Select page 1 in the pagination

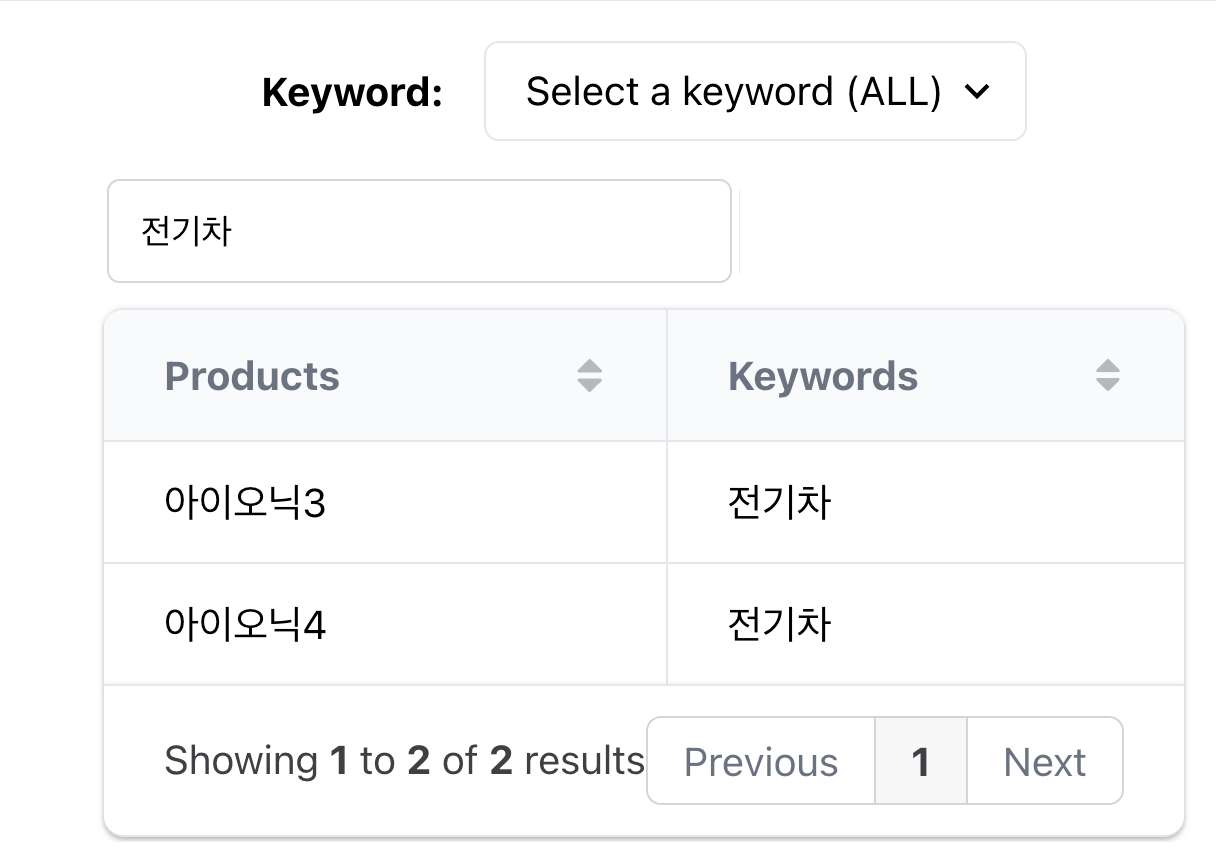coord(920,761)
